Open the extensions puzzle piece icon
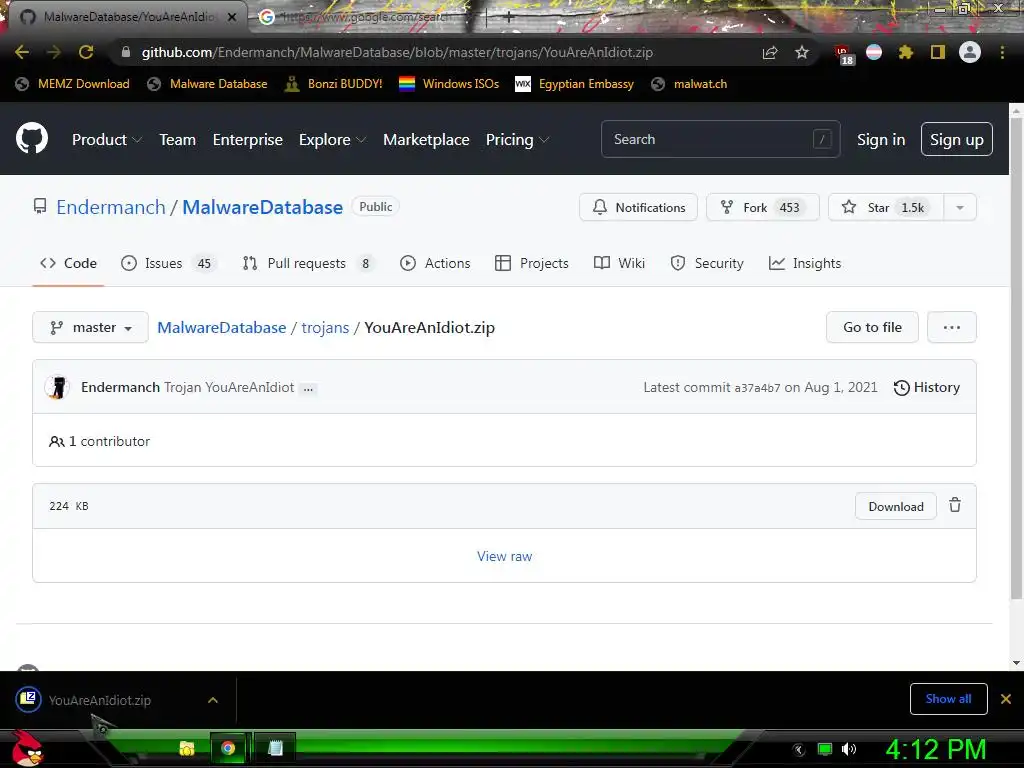Viewport: 1024px width, 768px height. (905, 52)
